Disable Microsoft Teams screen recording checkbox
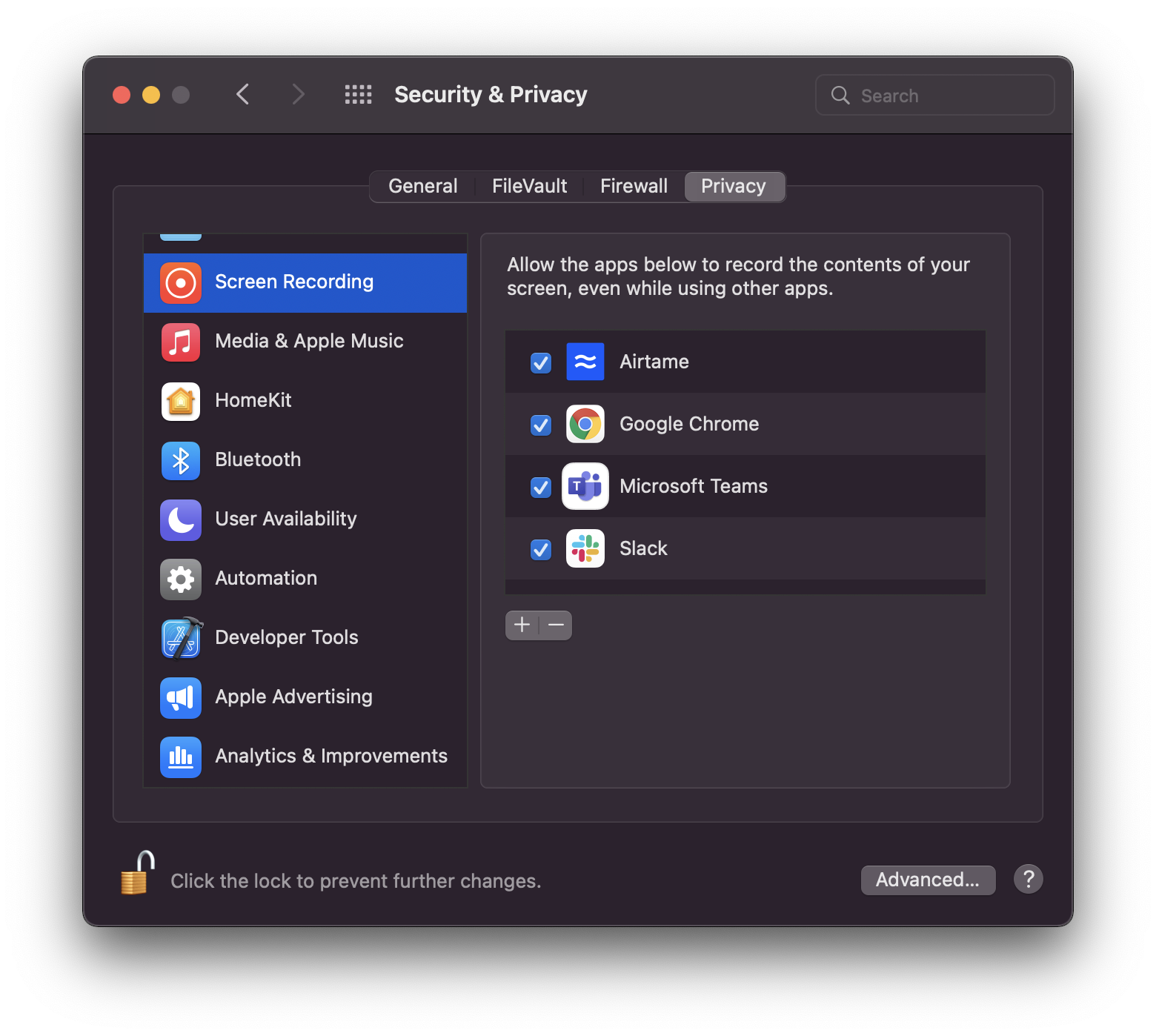This screenshot has width=1156, height=1036. (x=541, y=487)
